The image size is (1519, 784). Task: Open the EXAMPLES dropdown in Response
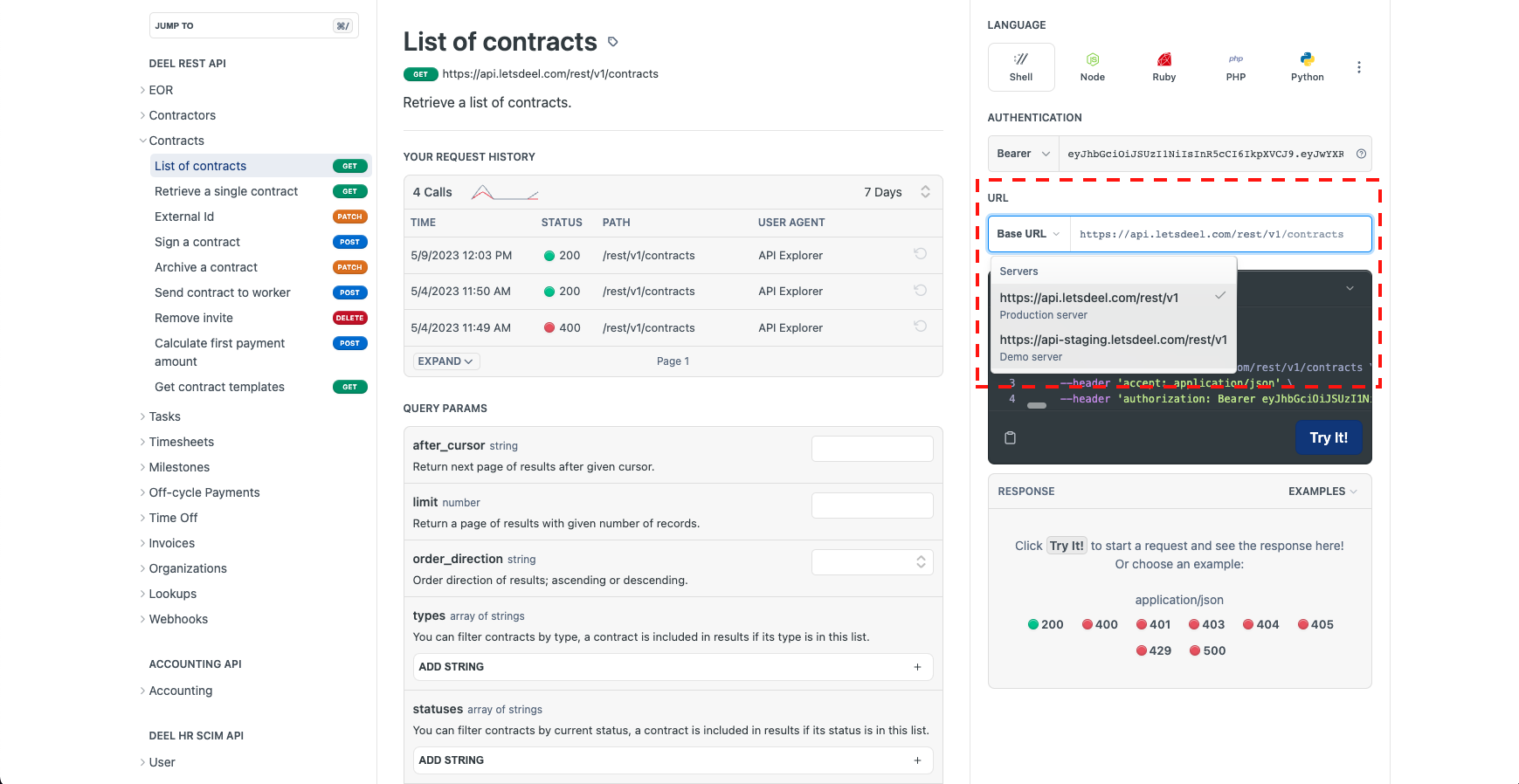[x=1322, y=492]
